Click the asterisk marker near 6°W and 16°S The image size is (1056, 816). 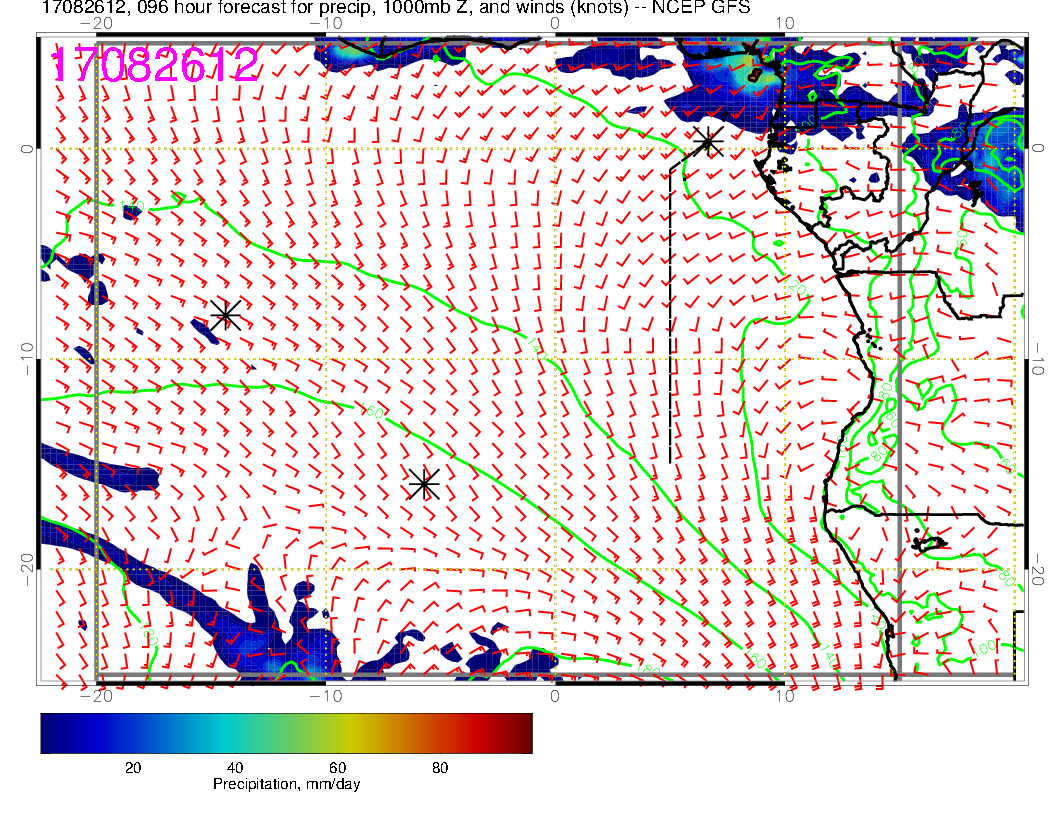tap(424, 483)
